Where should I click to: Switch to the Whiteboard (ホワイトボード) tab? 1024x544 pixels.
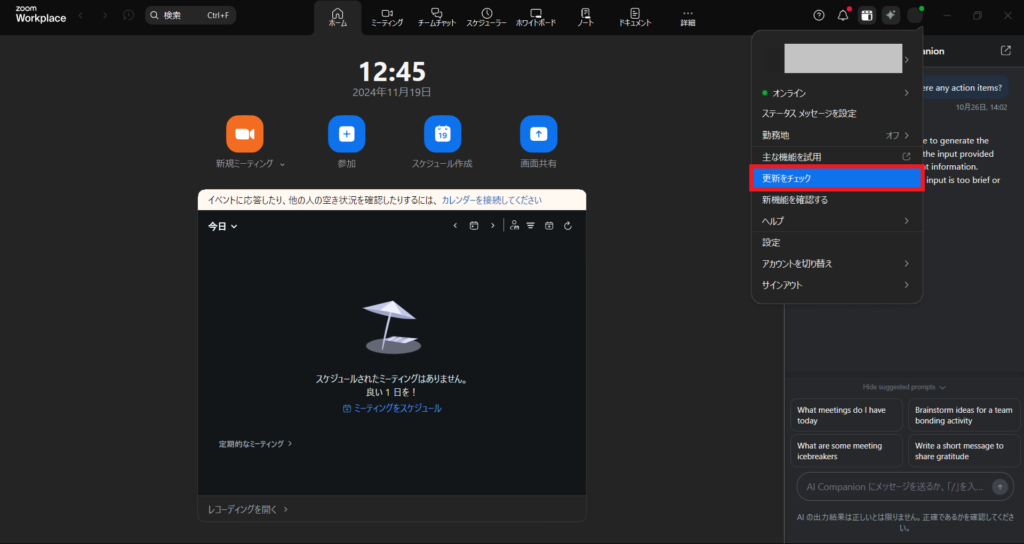(x=536, y=17)
